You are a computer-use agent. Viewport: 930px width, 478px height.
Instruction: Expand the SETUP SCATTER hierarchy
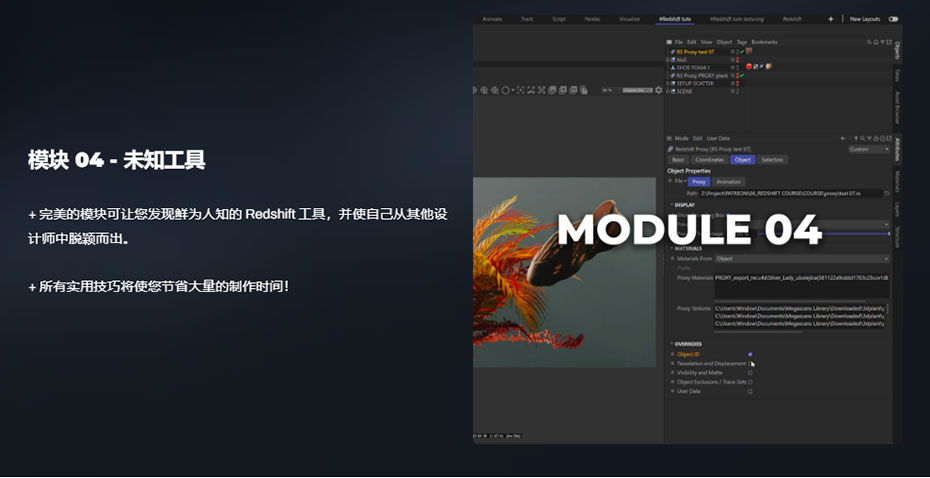pos(668,84)
